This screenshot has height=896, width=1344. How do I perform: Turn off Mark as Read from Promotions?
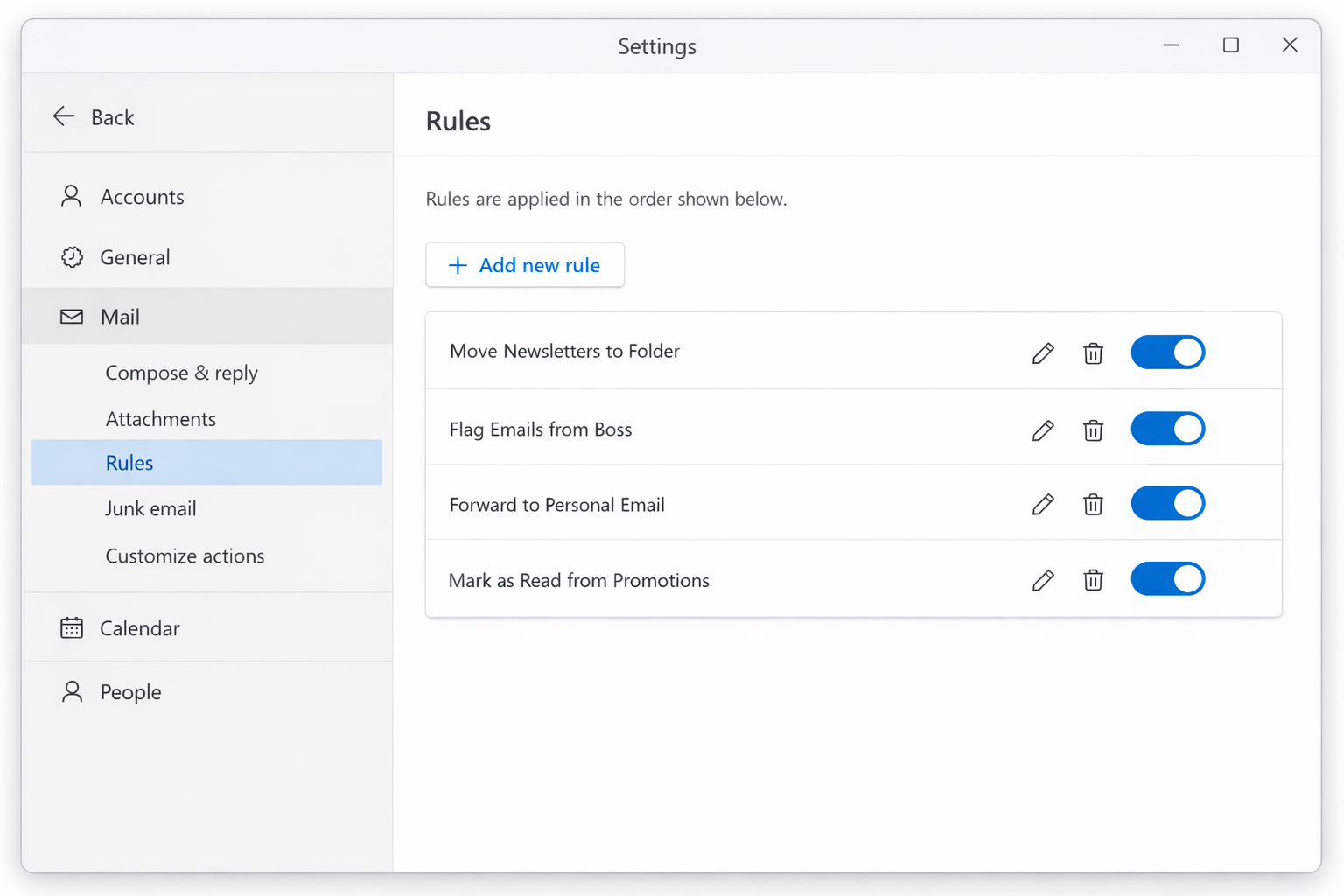point(1168,578)
